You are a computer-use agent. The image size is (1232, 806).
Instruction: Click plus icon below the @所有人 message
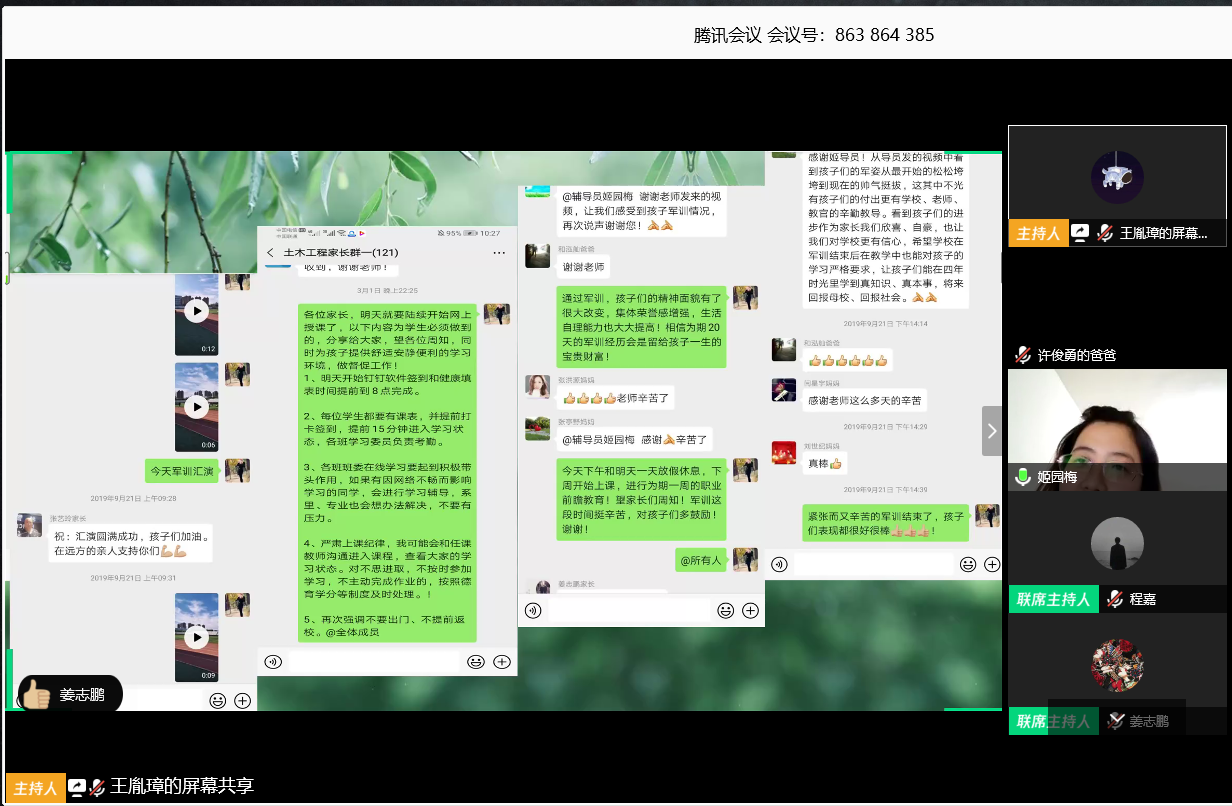(x=750, y=610)
